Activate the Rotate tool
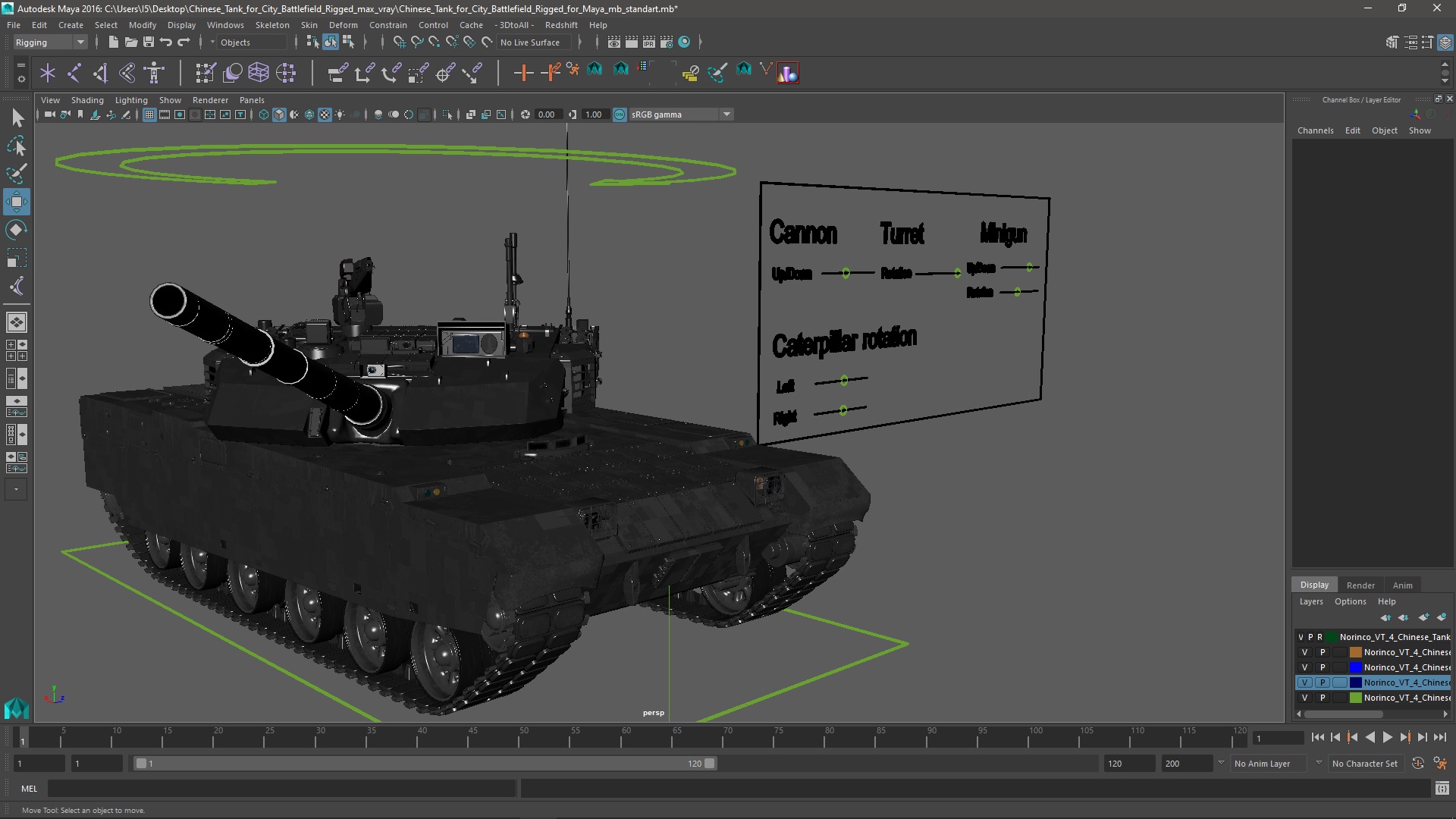Viewport: 1456px width, 819px height. coord(17,230)
